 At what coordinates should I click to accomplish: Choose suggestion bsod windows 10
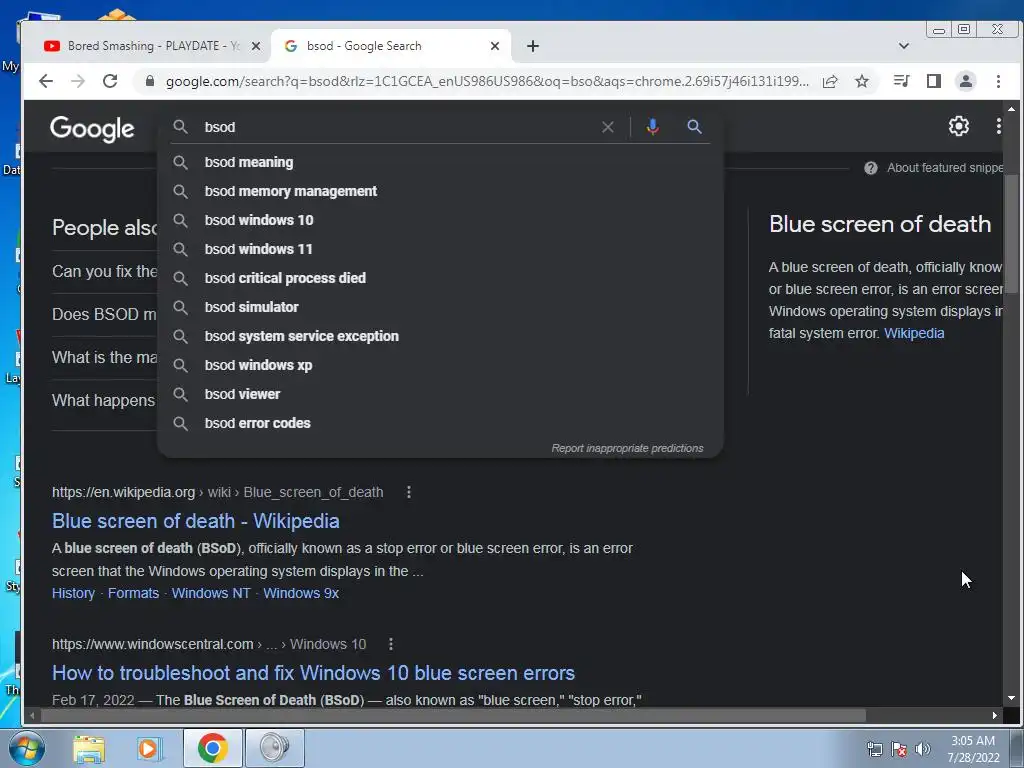[x=440, y=220]
